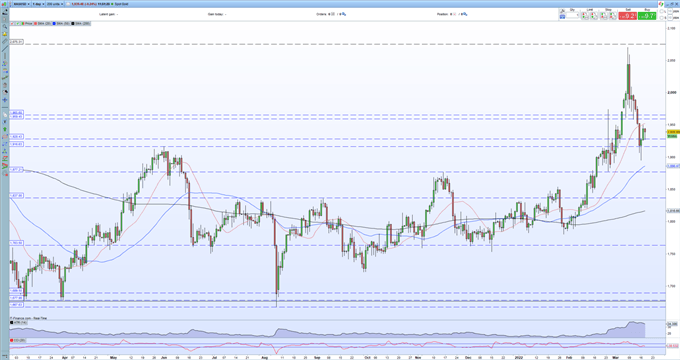Toggle the green checkmark in indicator legend
Image resolution: width=680 pixels, height=360 pixels.
(x=18, y=23)
